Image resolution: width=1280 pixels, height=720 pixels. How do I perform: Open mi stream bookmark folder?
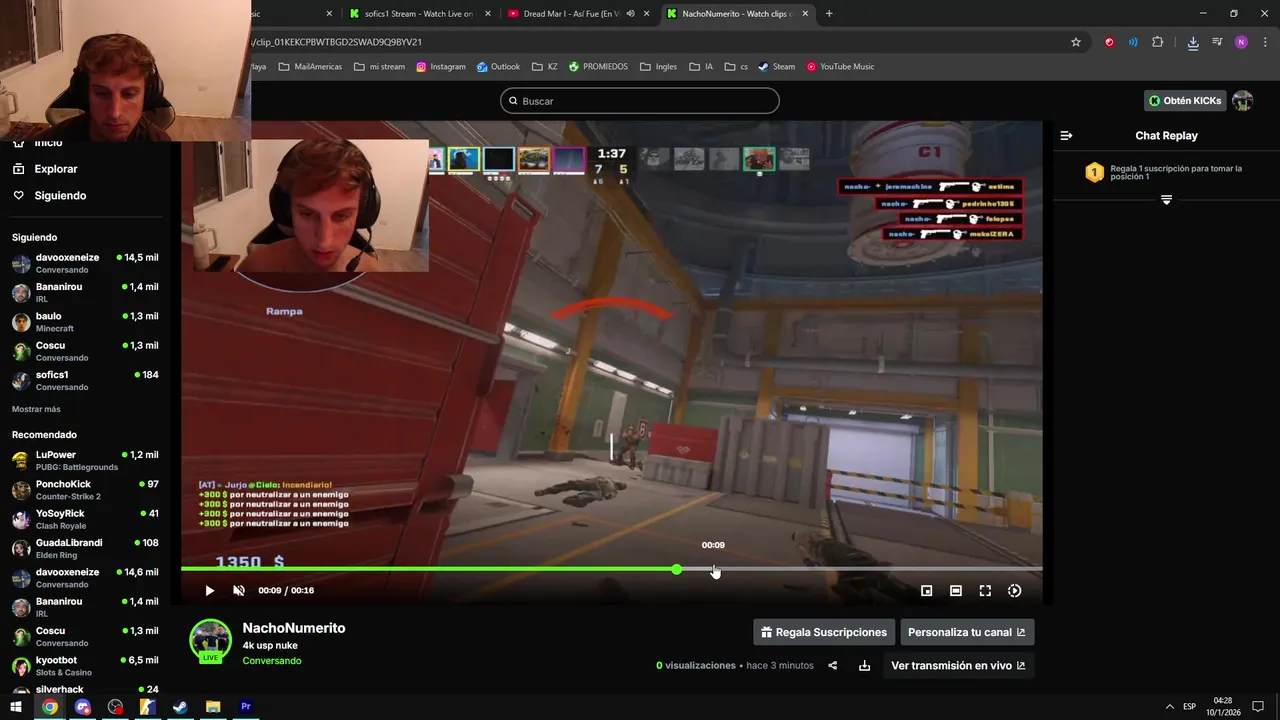[x=379, y=67]
